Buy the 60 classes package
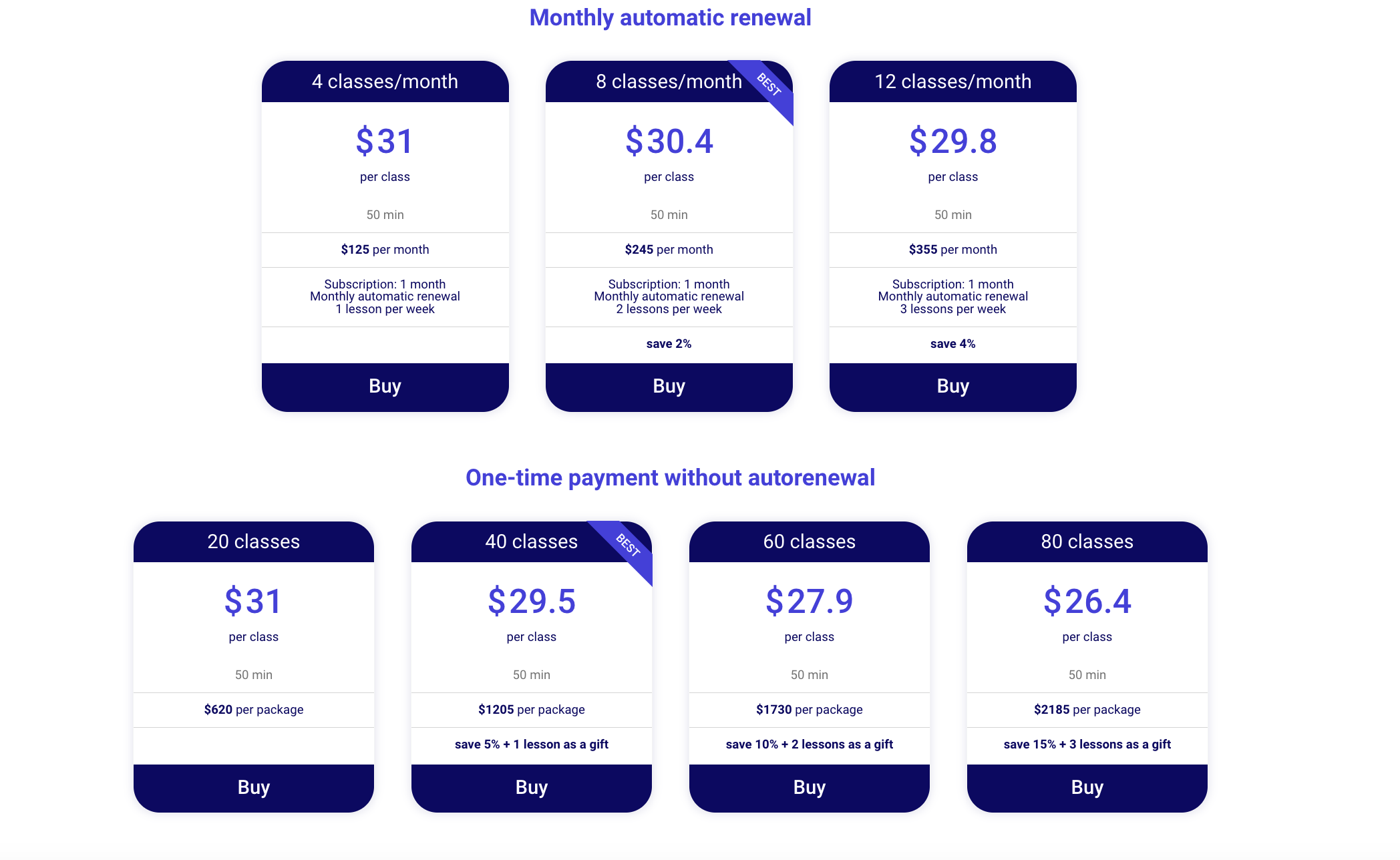 [809, 788]
